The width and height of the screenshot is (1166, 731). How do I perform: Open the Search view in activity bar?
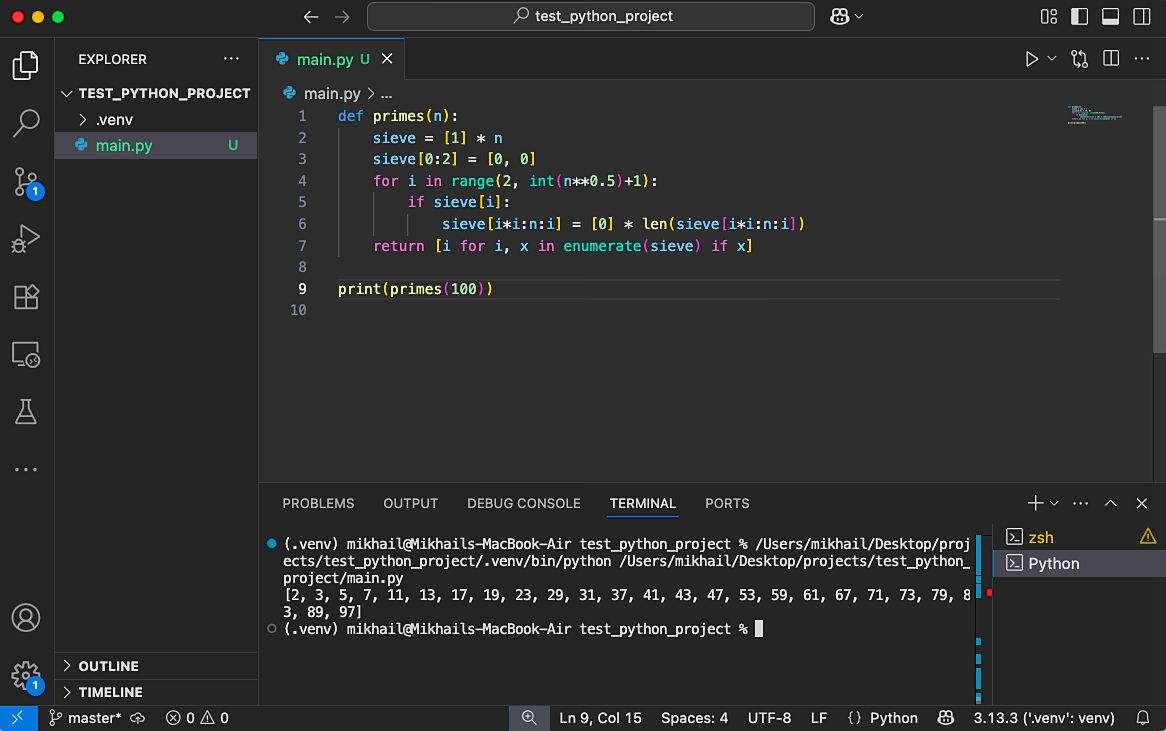click(x=26, y=124)
